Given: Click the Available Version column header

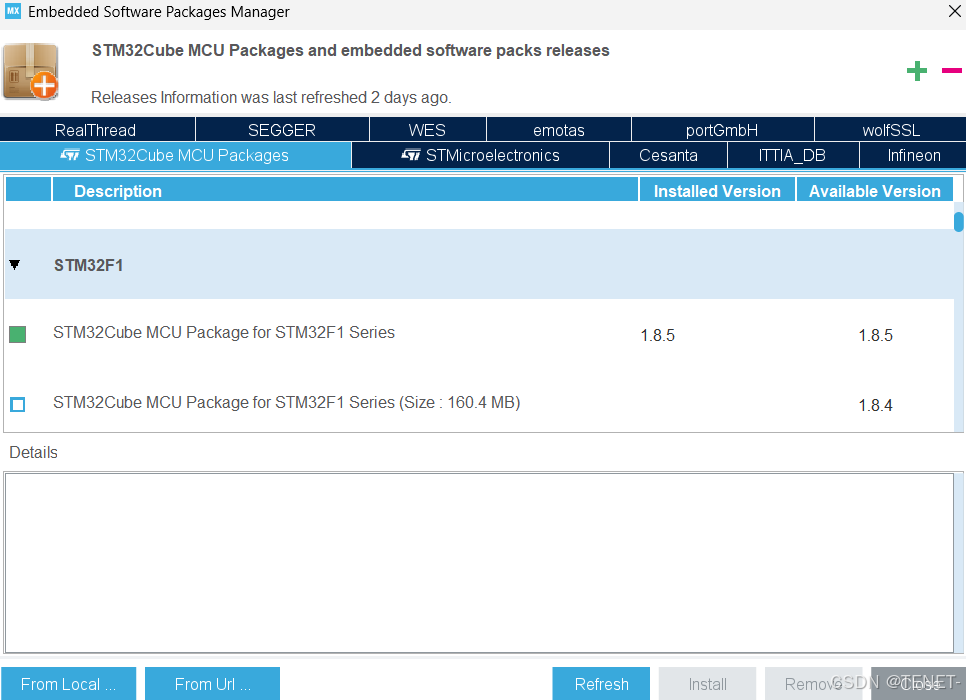Looking at the screenshot, I should pyautogui.click(x=875, y=190).
